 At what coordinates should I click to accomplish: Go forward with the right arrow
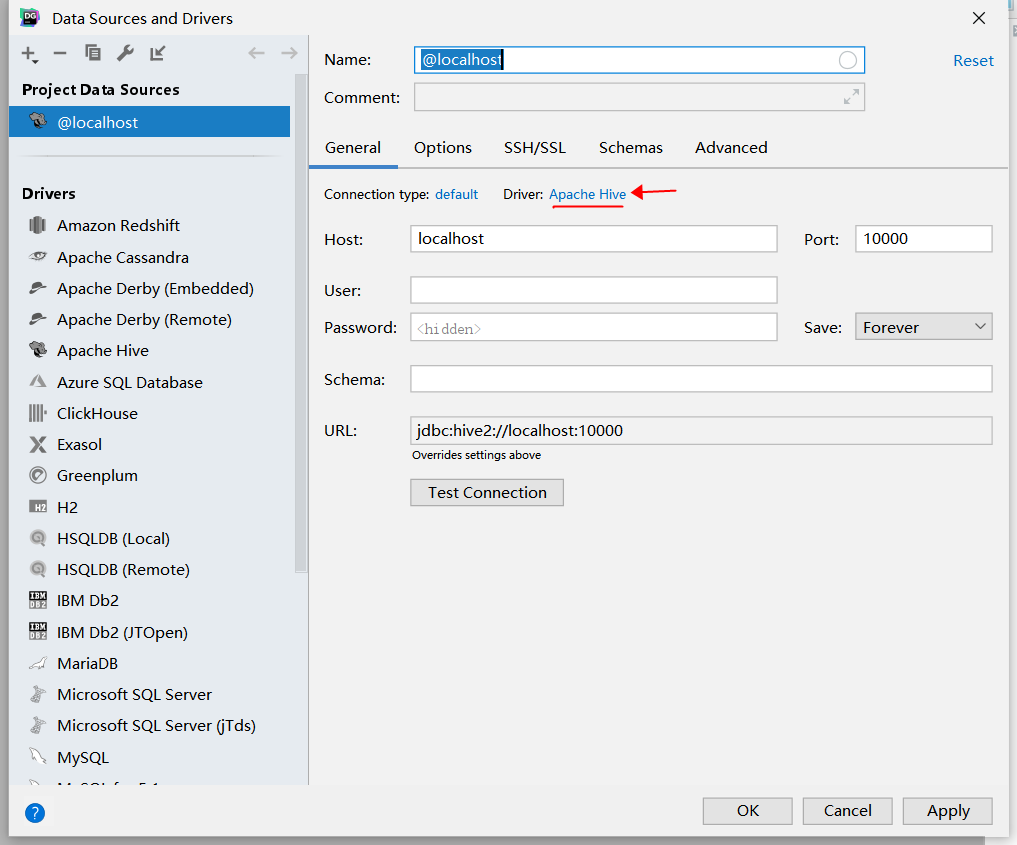point(289,53)
